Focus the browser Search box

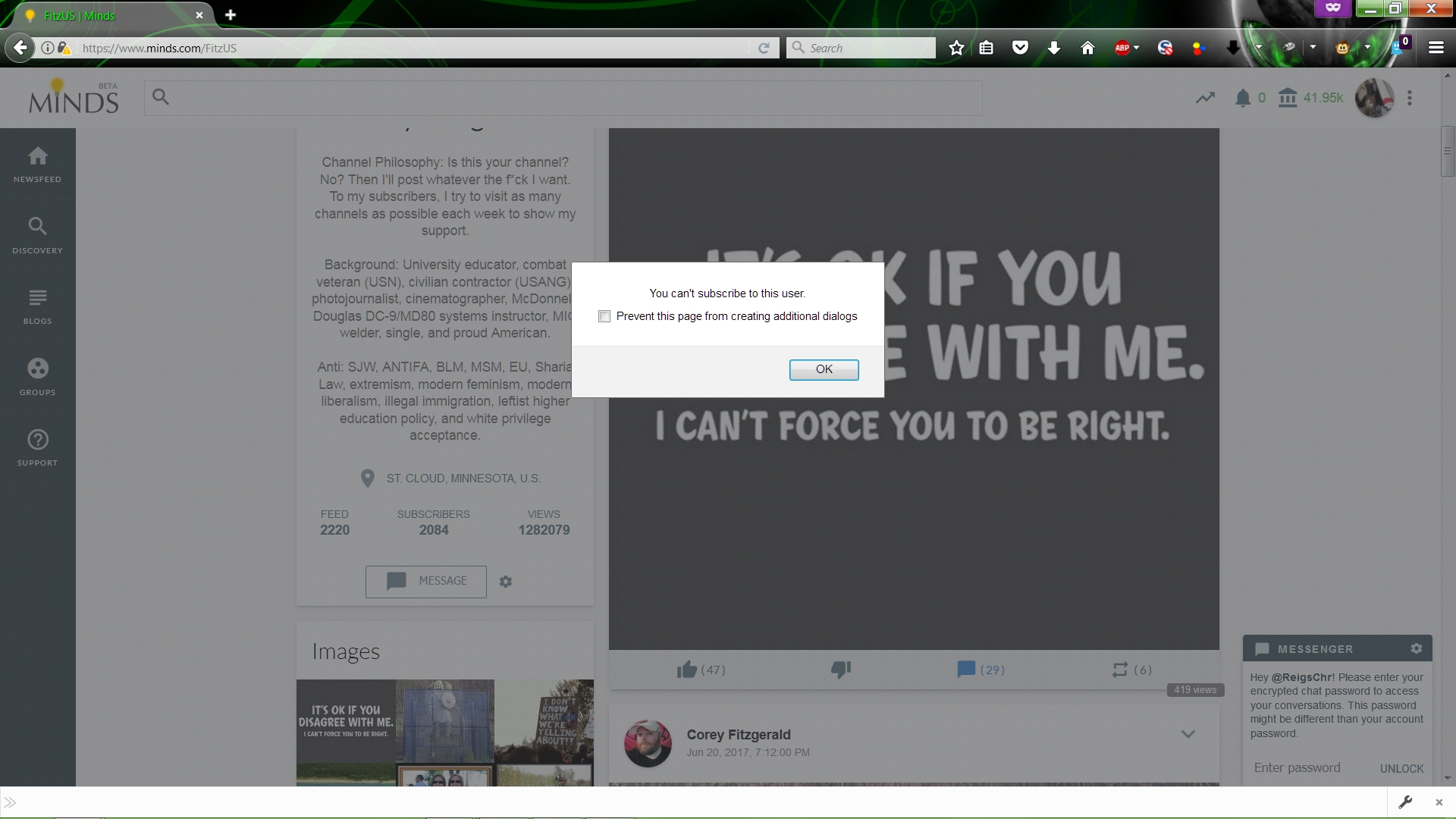pos(861,48)
